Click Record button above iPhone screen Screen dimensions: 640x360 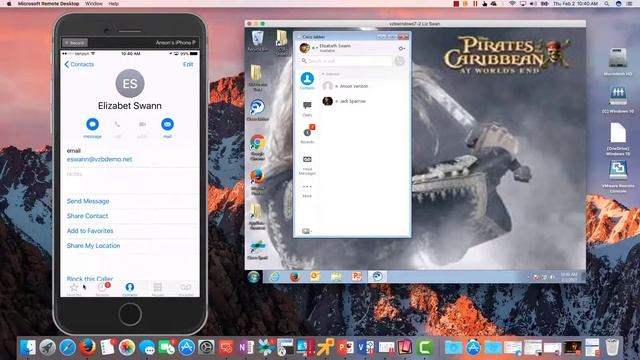75,42
